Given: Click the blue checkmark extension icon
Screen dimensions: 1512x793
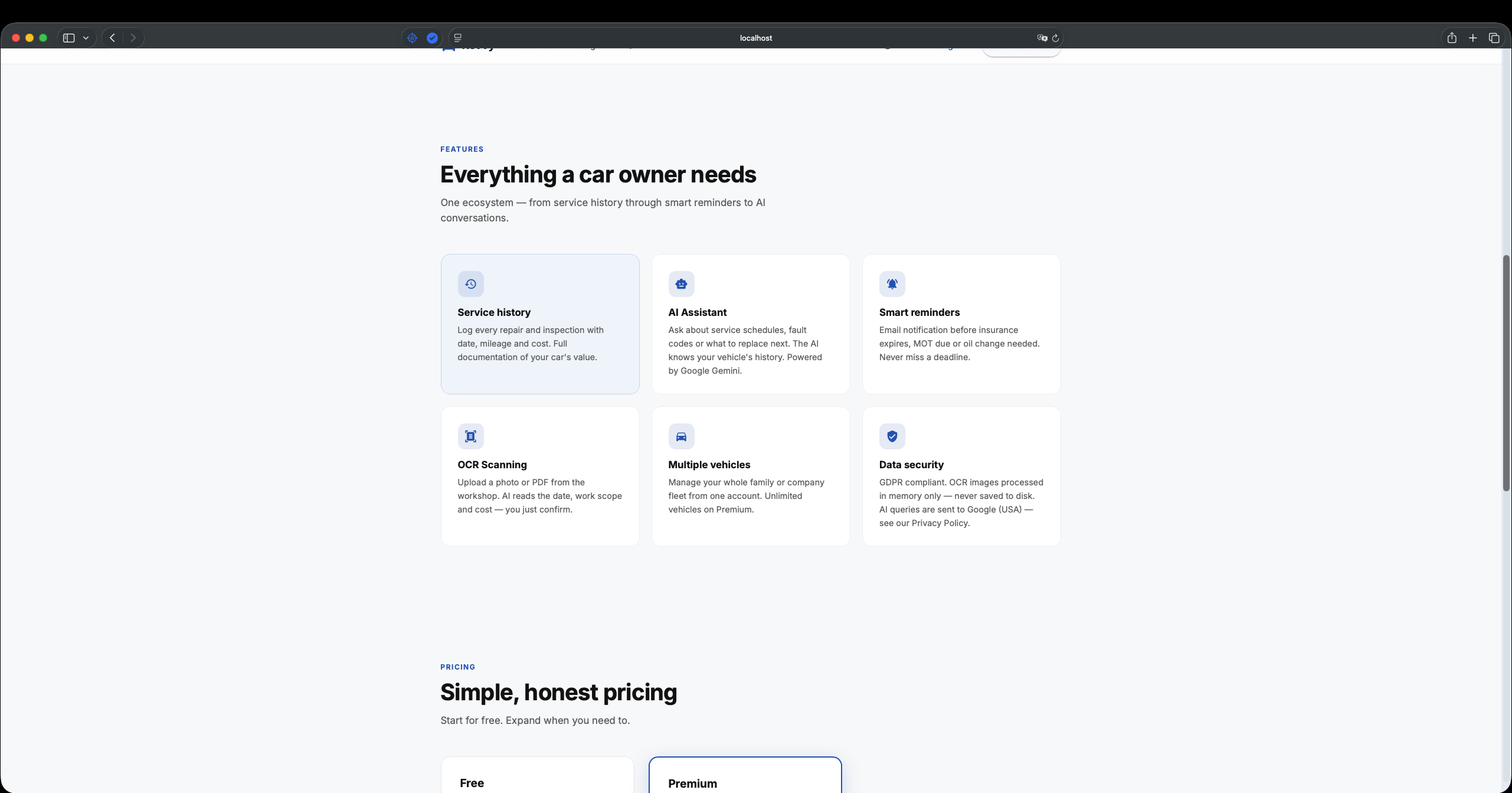Looking at the screenshot, I should [x=432, y=38].
